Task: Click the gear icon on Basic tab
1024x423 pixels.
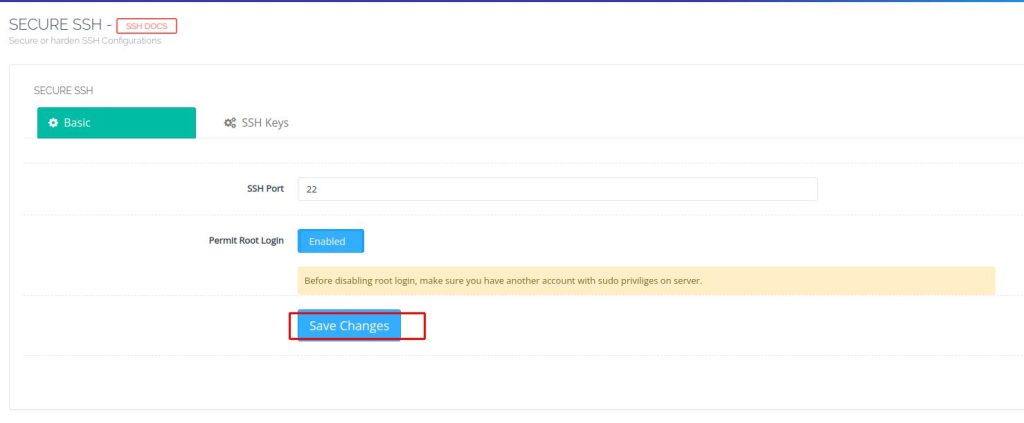Action: 53,123
